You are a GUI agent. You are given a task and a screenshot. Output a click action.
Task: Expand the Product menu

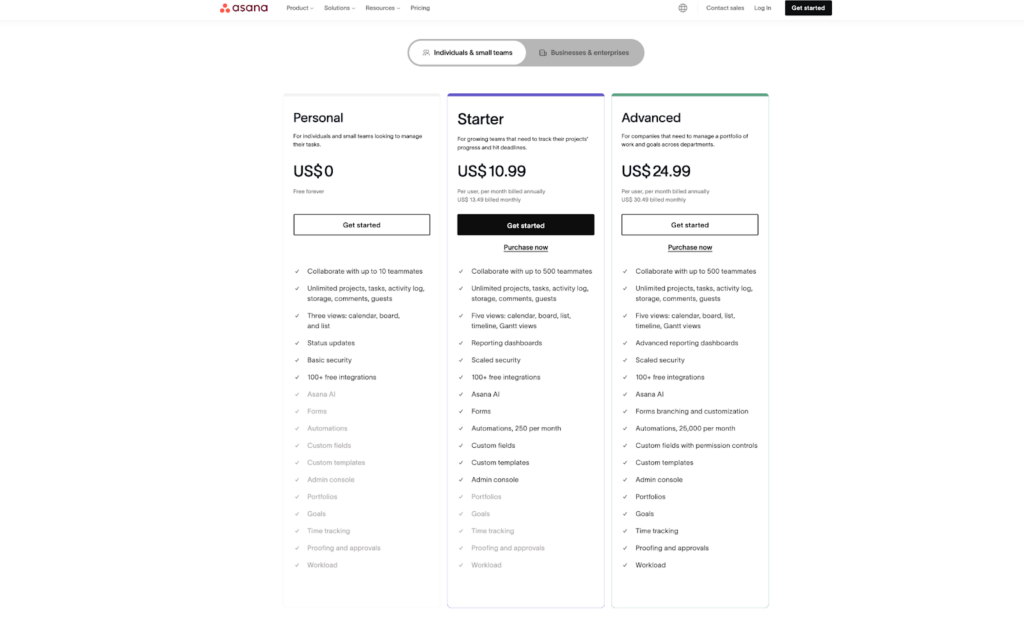point(300,8)
